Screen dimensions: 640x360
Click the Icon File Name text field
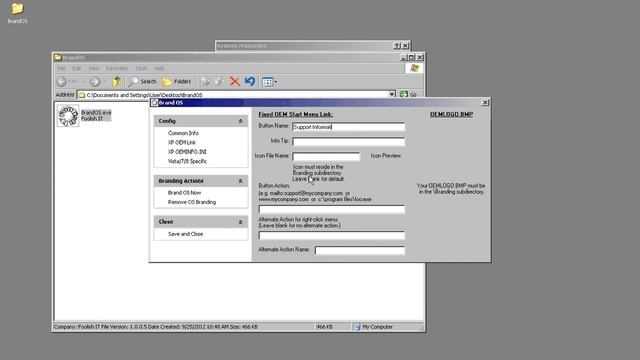(326, 156)
